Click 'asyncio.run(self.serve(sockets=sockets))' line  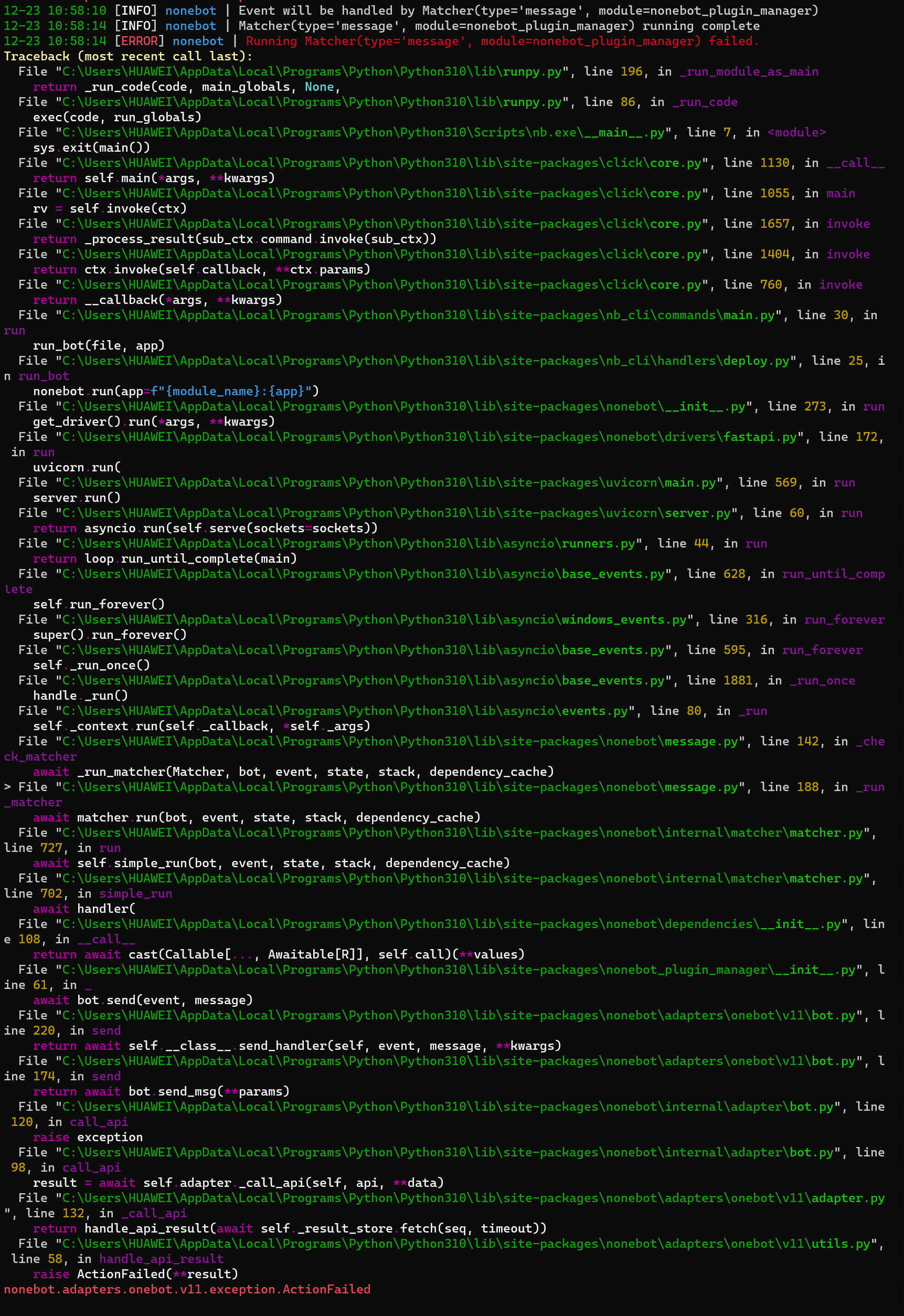tap(231, 528)
